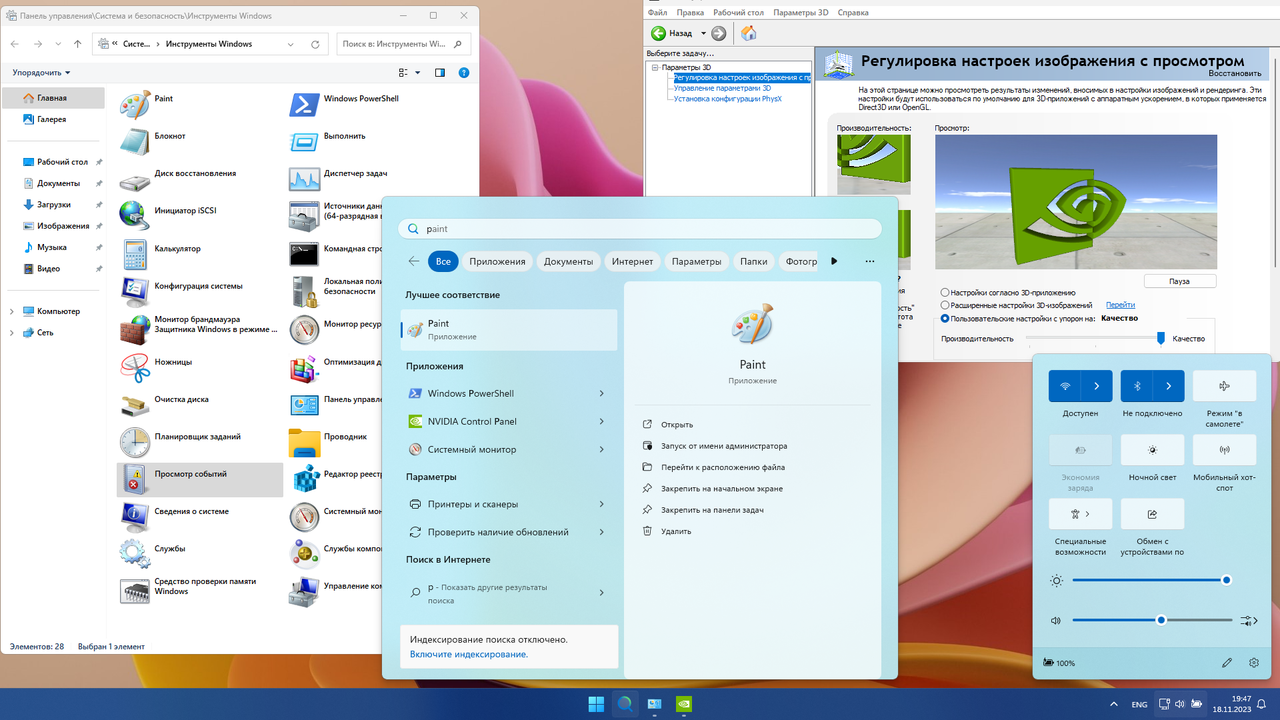This screenshot has width=1280, height=720.
Task: Open the Очистка диска icon
Action: pyautogui.click(x=135, y=404)
